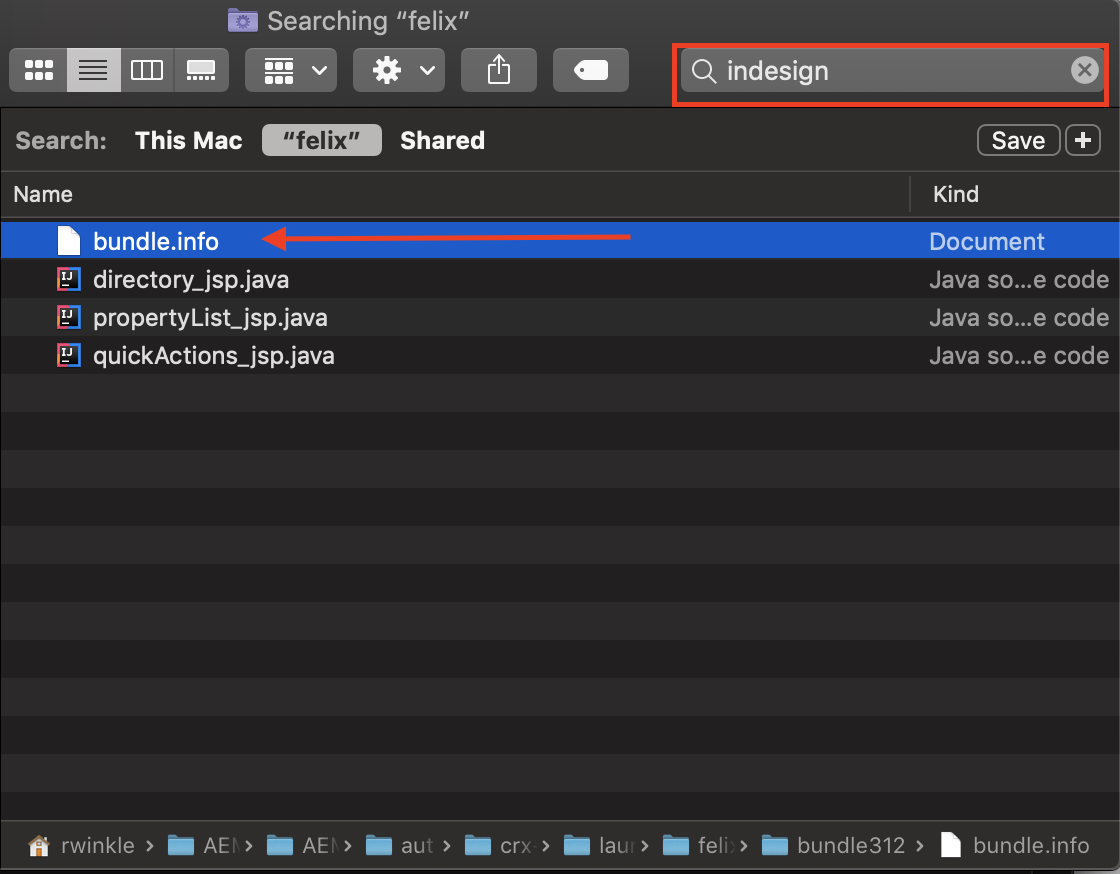Switch to column view
This screenshot has width=1120, height=874.
(147, 70)
